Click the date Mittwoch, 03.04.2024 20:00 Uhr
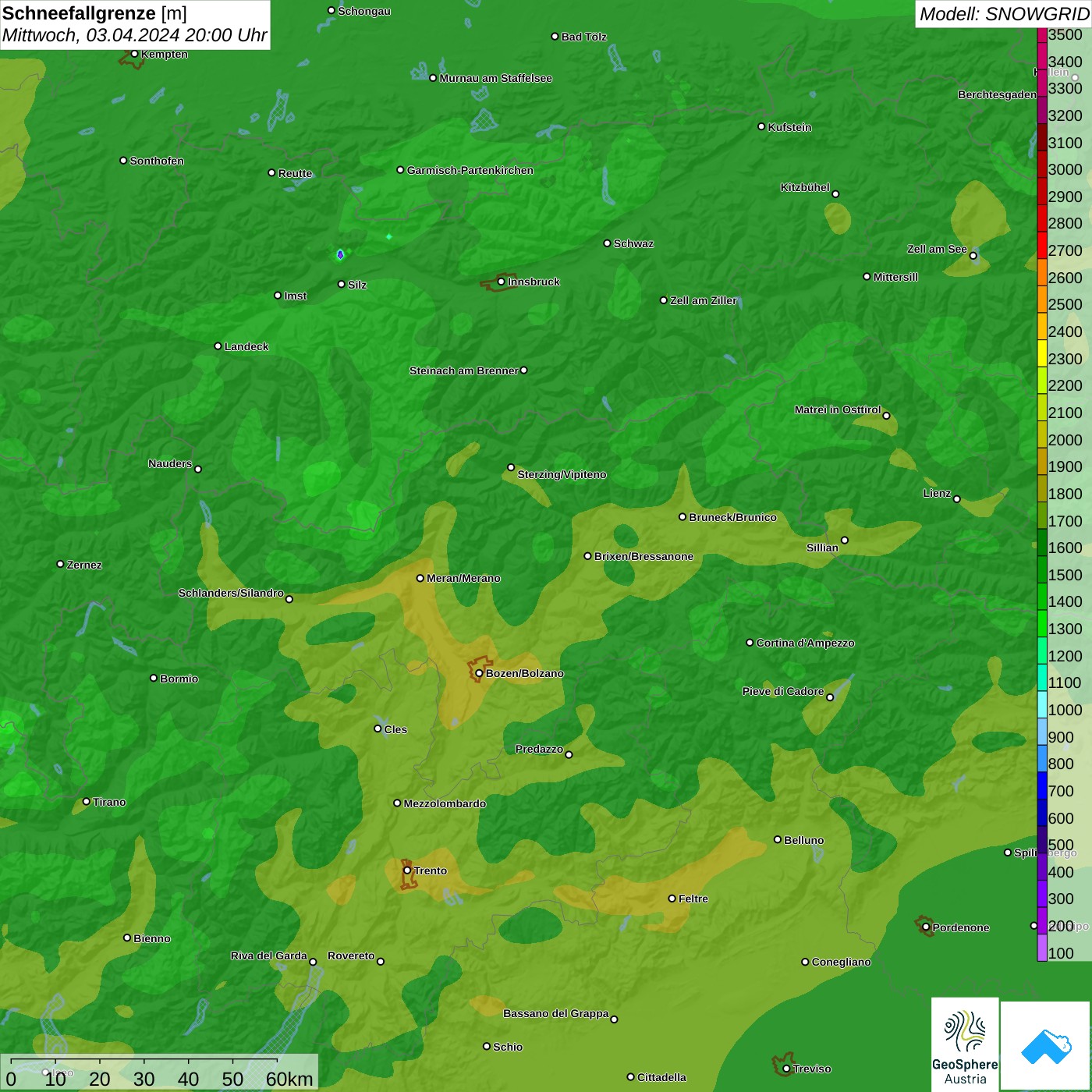 point(134,35)
